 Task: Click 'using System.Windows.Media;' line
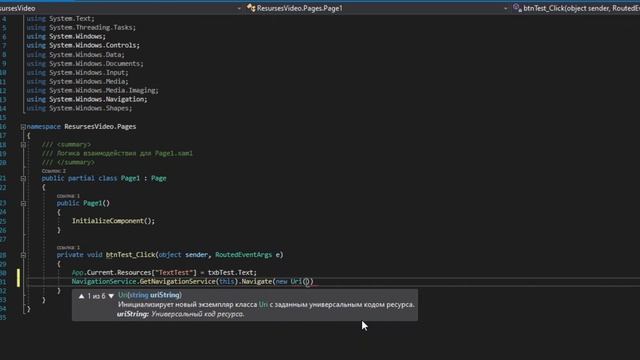[77, 81]
